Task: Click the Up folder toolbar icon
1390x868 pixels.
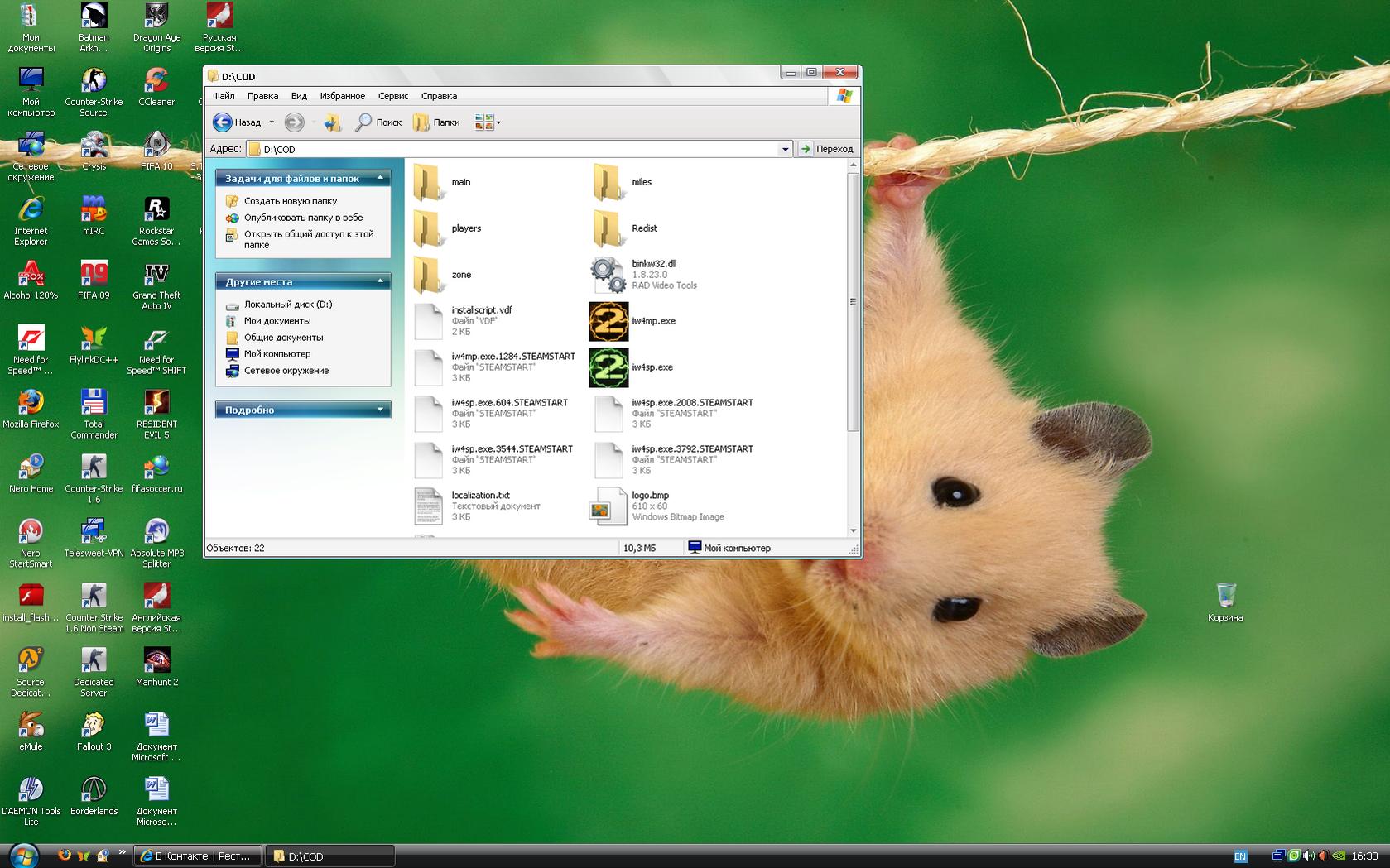Action: 332,122
